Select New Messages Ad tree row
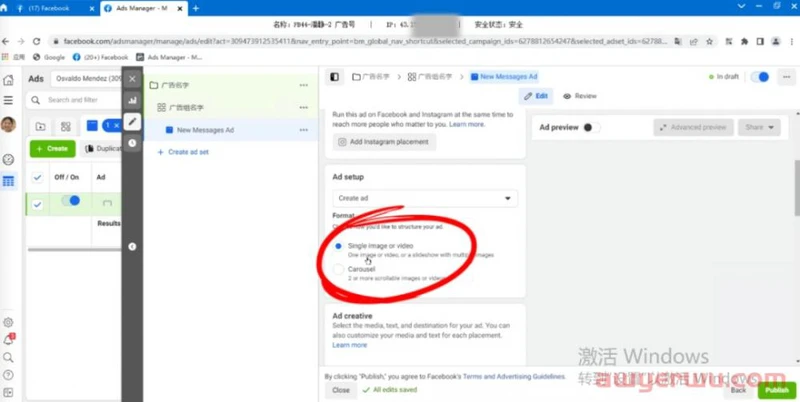This screenshot has width=800, height=402. coord(231,130)
